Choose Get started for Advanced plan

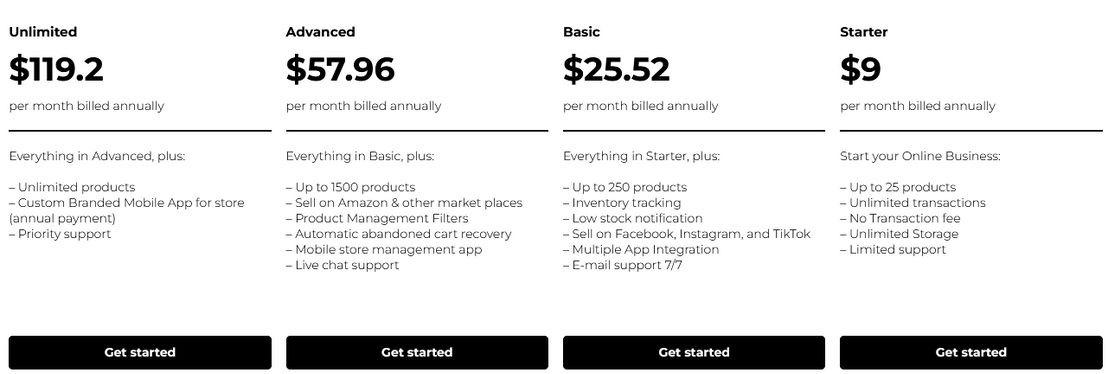[x=417, y=352]
